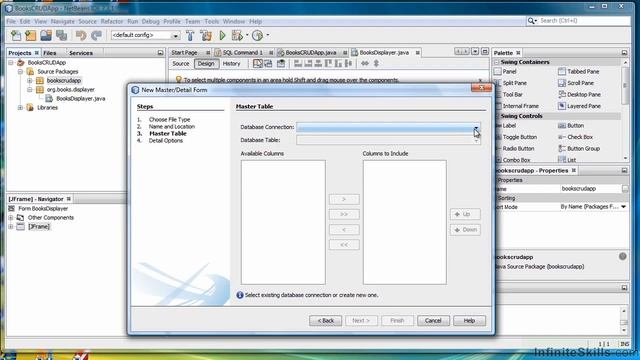Click the Open Project toolbar icon
The image size is (640, 360).
(x=46, y=36)
